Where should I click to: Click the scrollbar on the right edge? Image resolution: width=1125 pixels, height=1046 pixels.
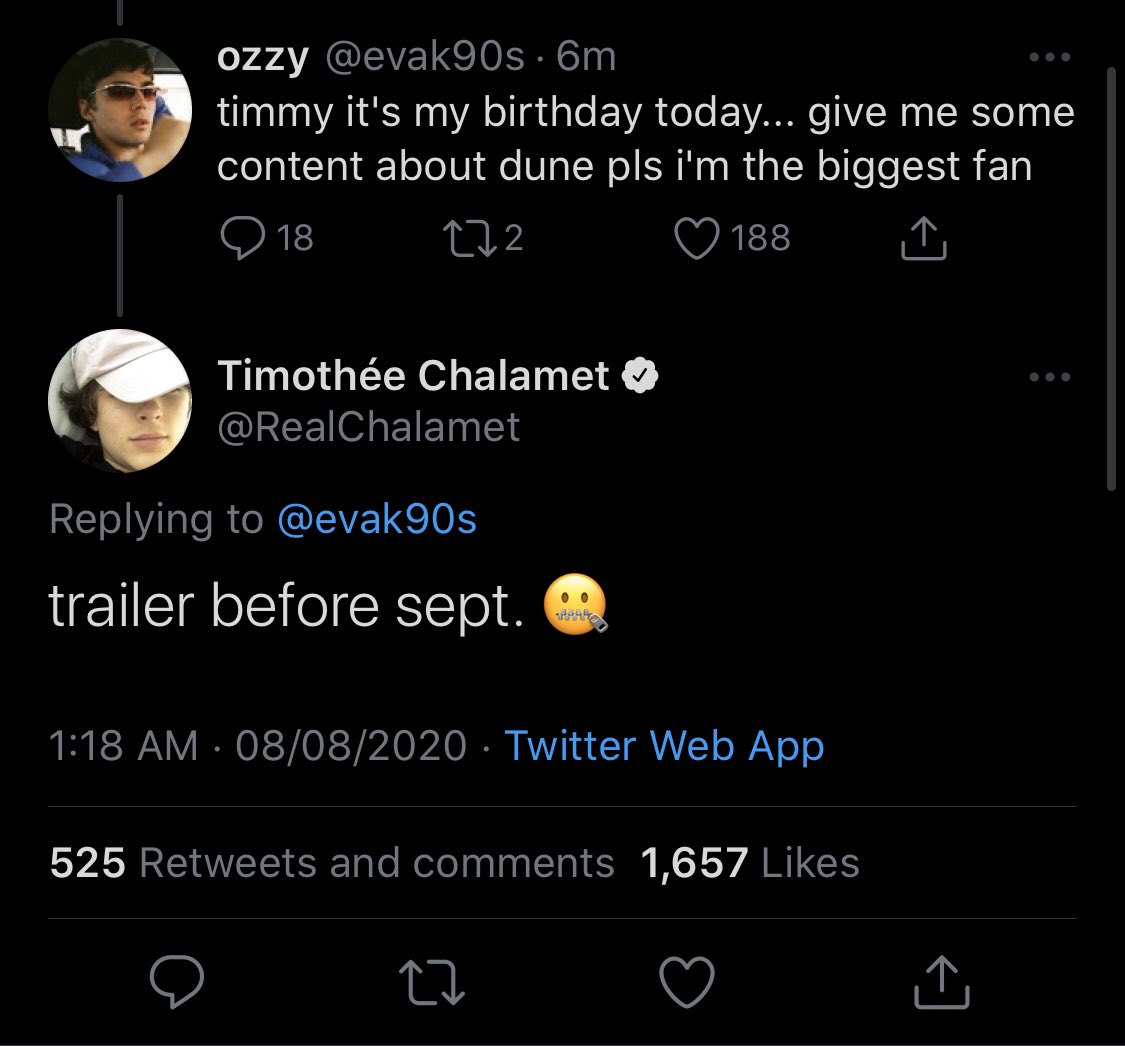[x=1111, y=280]
